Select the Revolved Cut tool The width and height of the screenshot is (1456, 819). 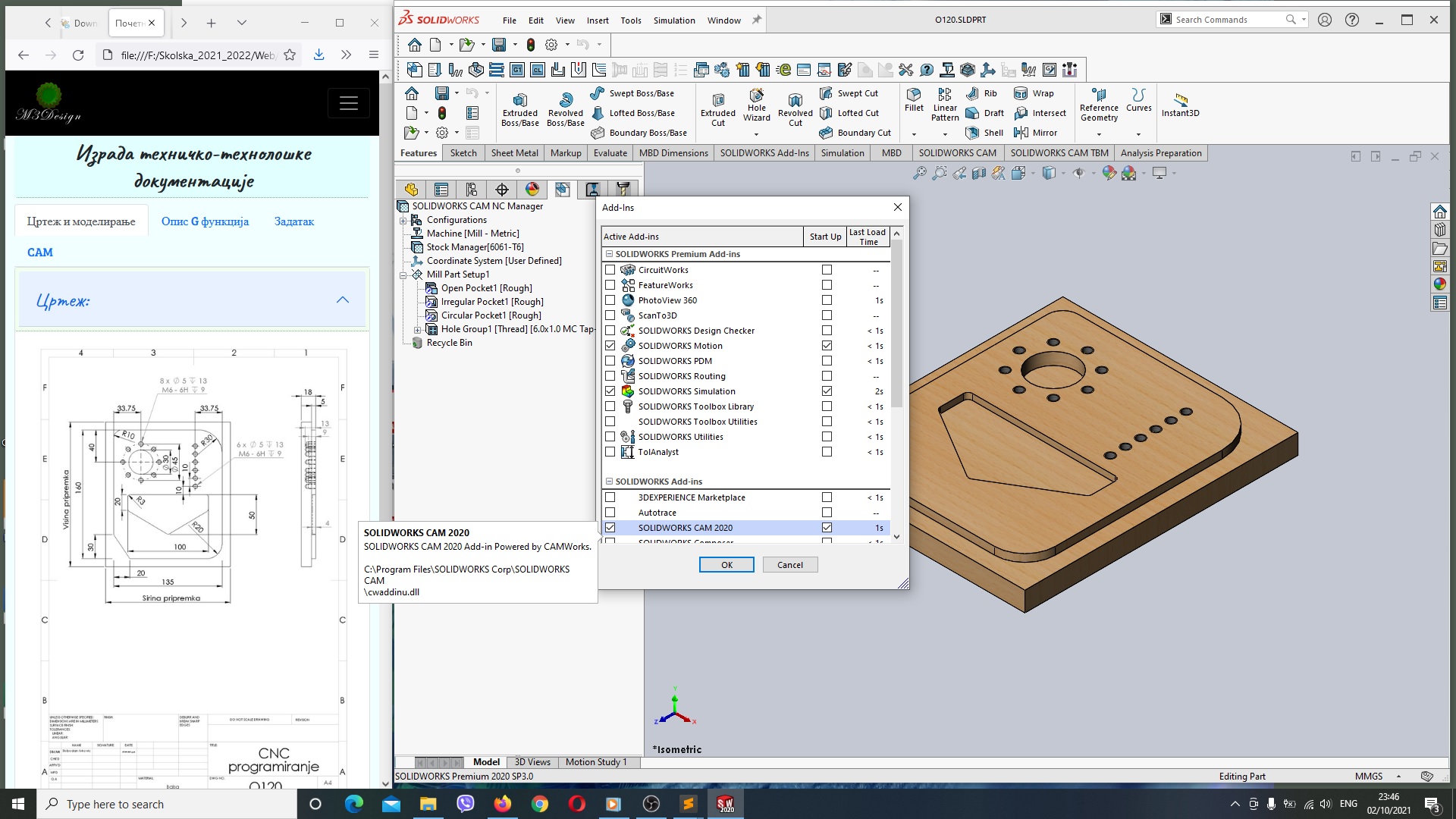point(795,109)
